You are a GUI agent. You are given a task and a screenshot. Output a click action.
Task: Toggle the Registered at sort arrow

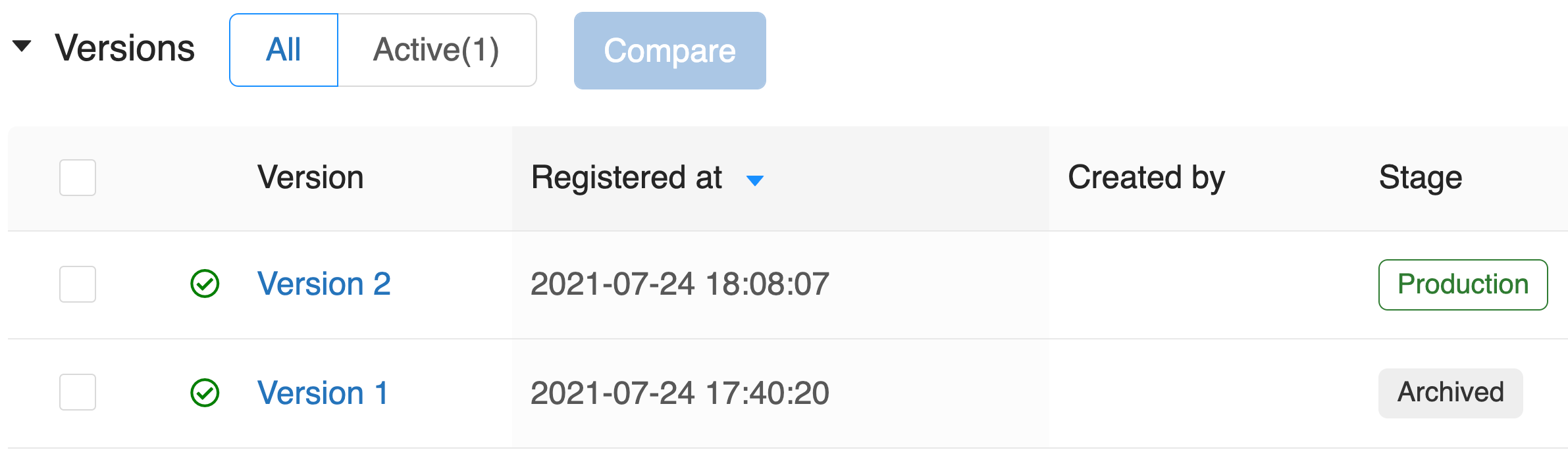pos(755,180)
